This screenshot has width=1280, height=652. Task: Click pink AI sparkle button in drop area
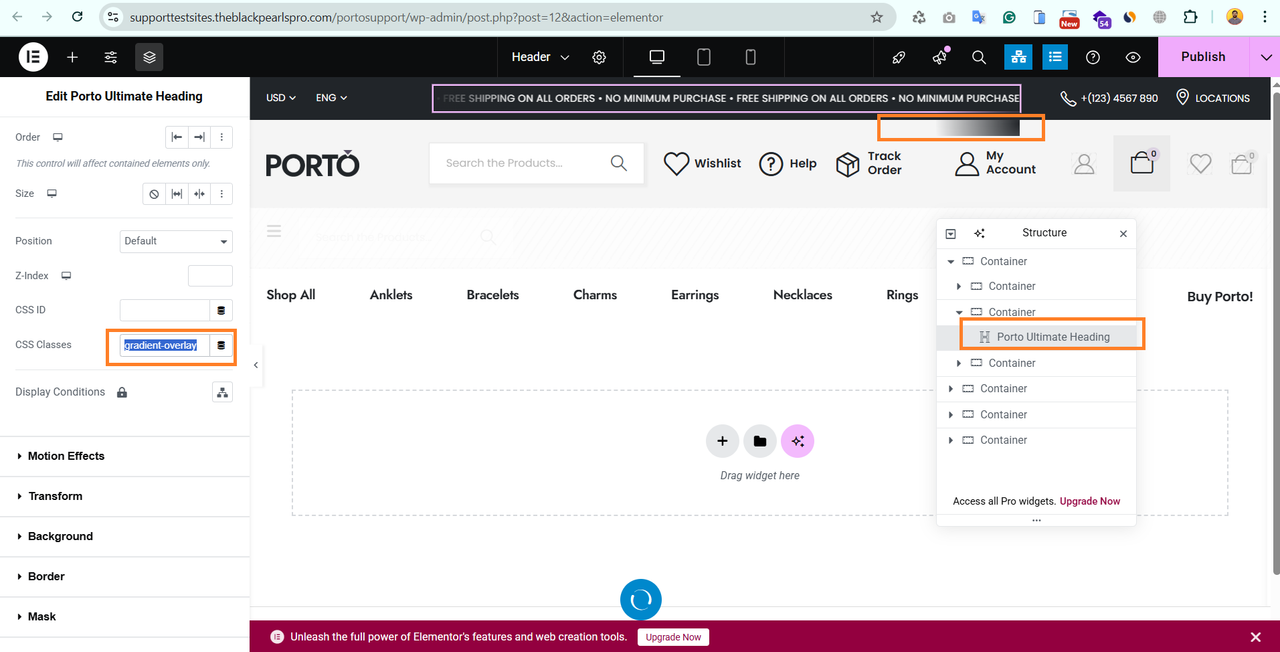coord(797,441)
